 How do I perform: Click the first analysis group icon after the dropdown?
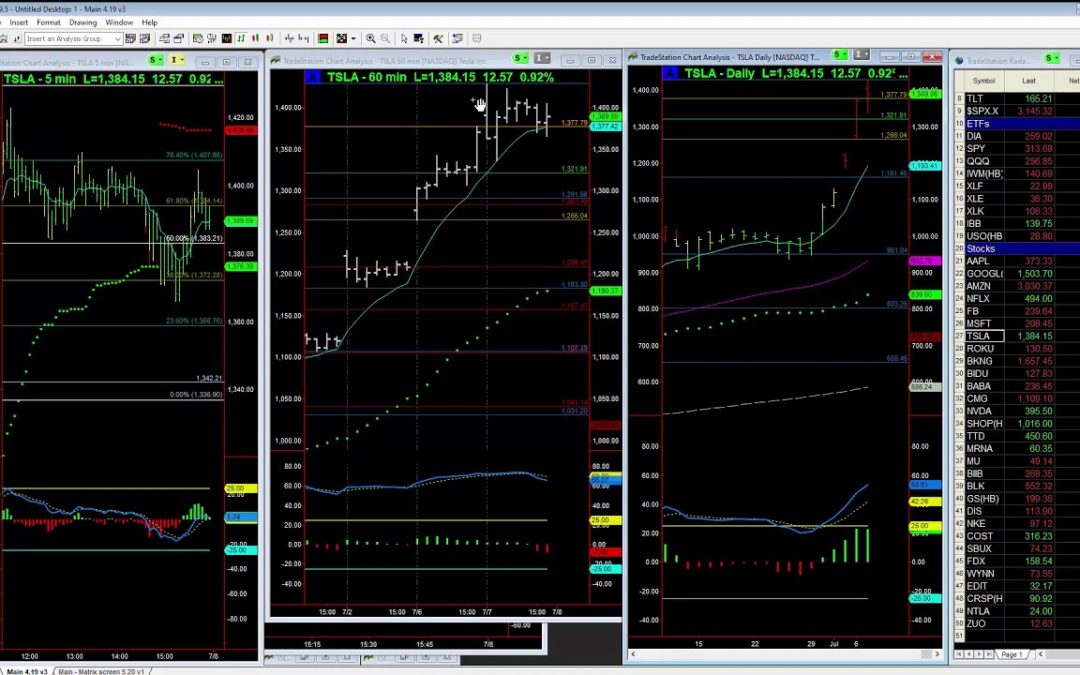pyautogui.click(x=130, y=39)
